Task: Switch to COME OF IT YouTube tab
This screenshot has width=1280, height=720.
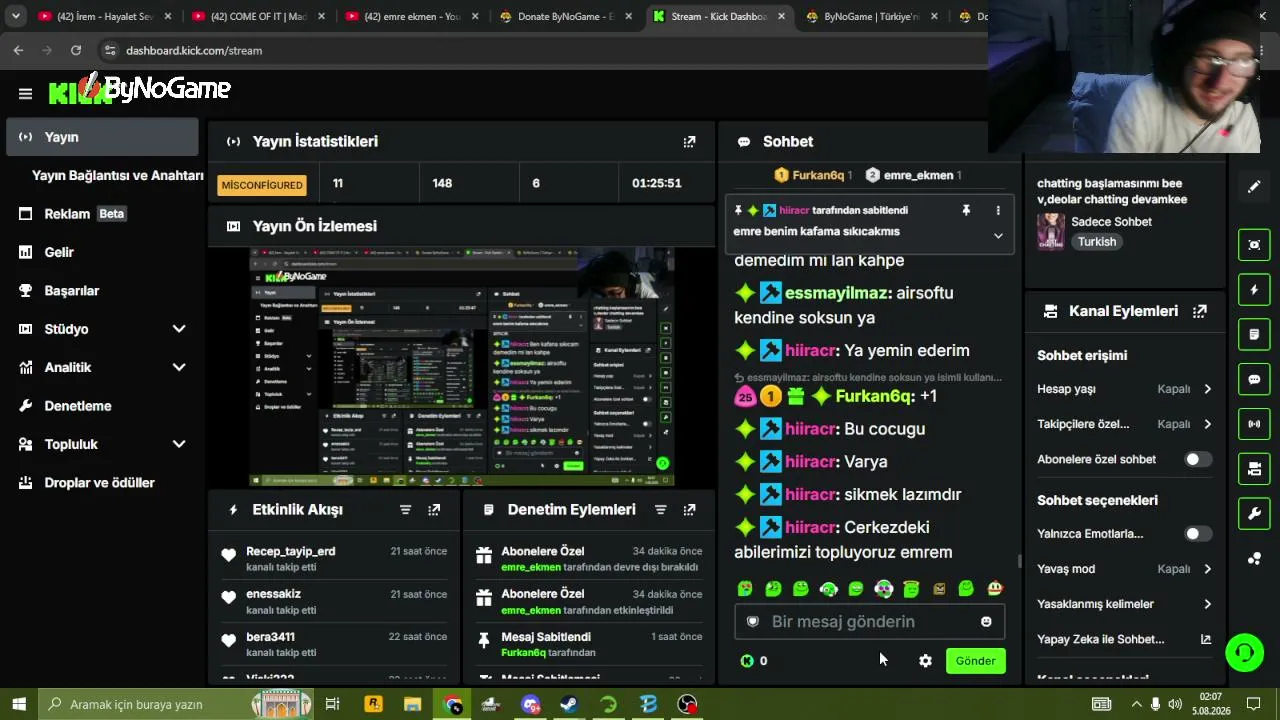Action: (258, 16)
